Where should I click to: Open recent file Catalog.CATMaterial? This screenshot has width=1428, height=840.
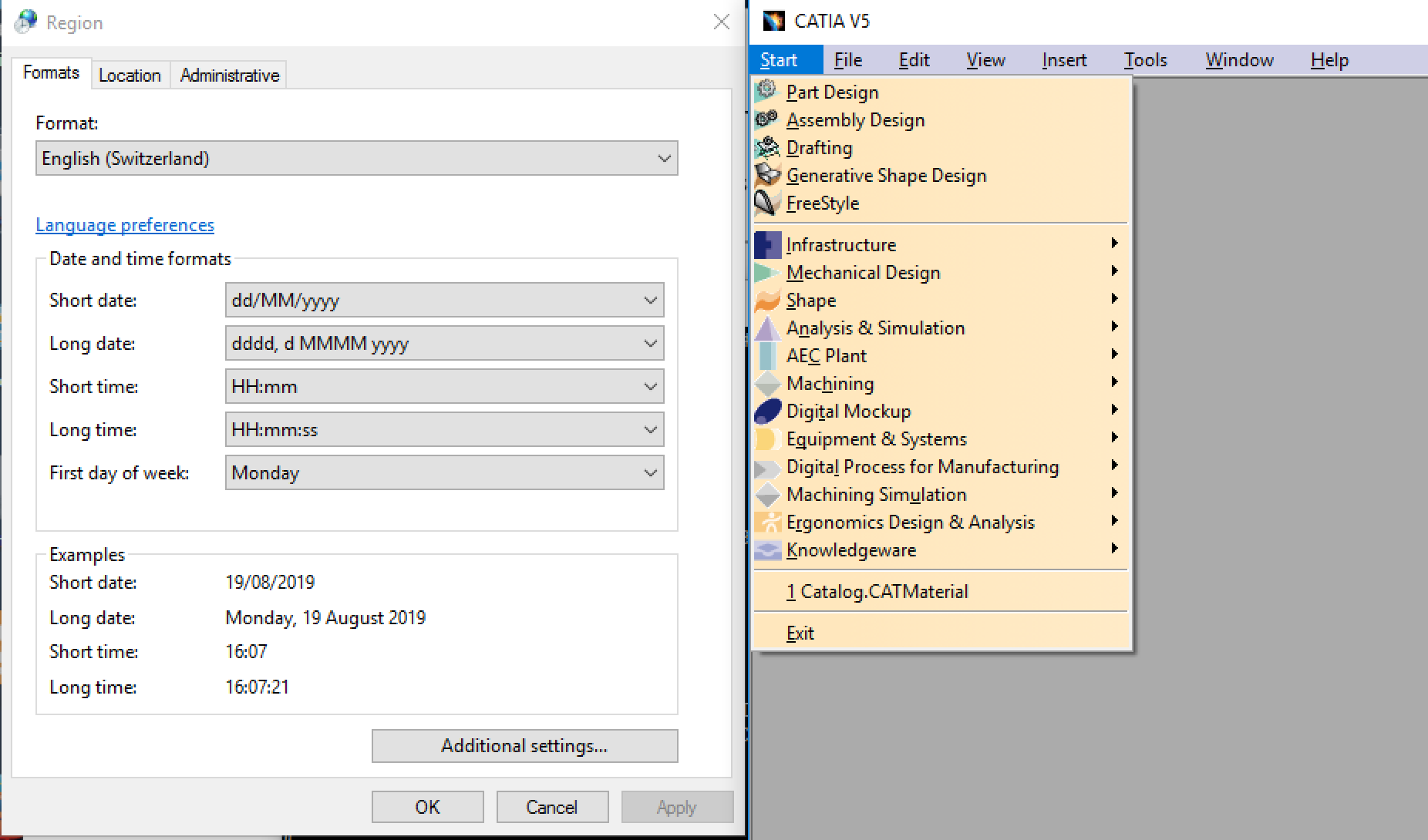877,591
